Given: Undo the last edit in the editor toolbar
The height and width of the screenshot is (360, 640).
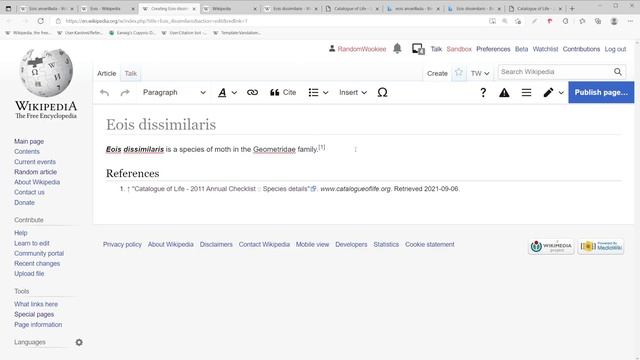Looking at the screenshot, I should coord(104,93).
